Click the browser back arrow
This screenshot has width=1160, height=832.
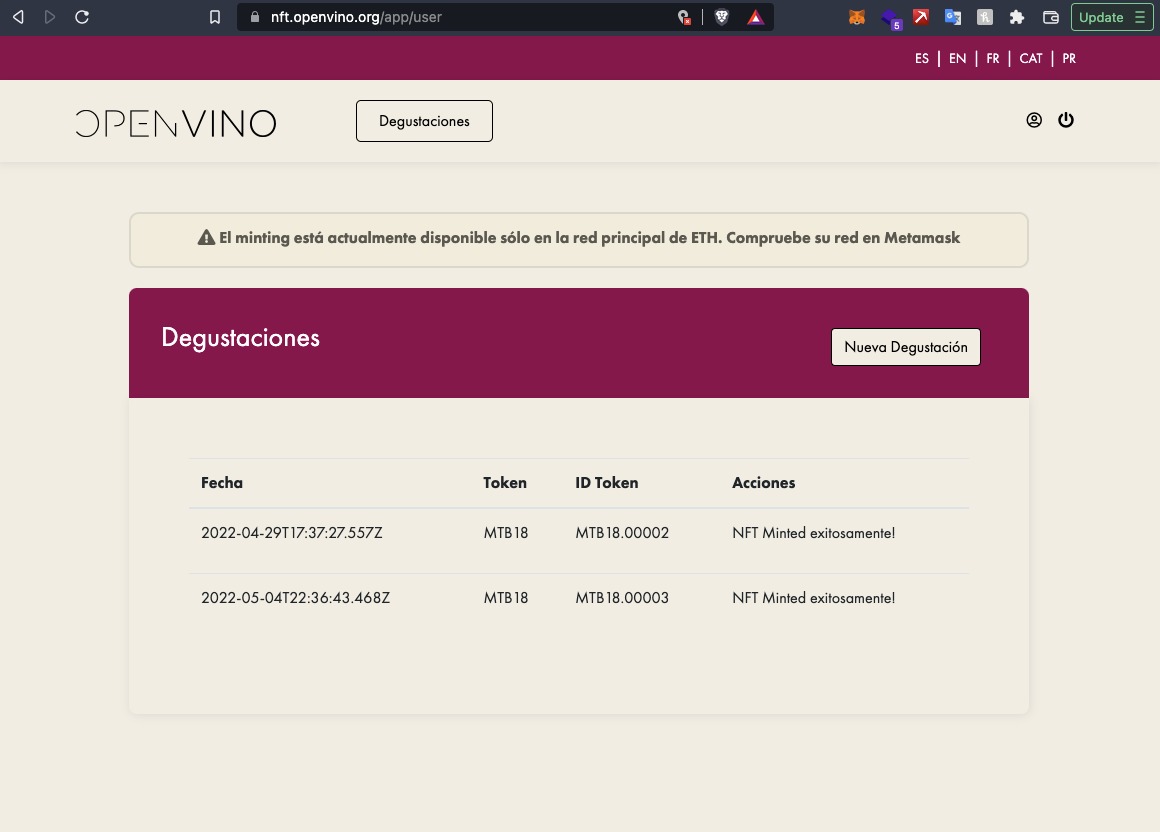point(18,17)
